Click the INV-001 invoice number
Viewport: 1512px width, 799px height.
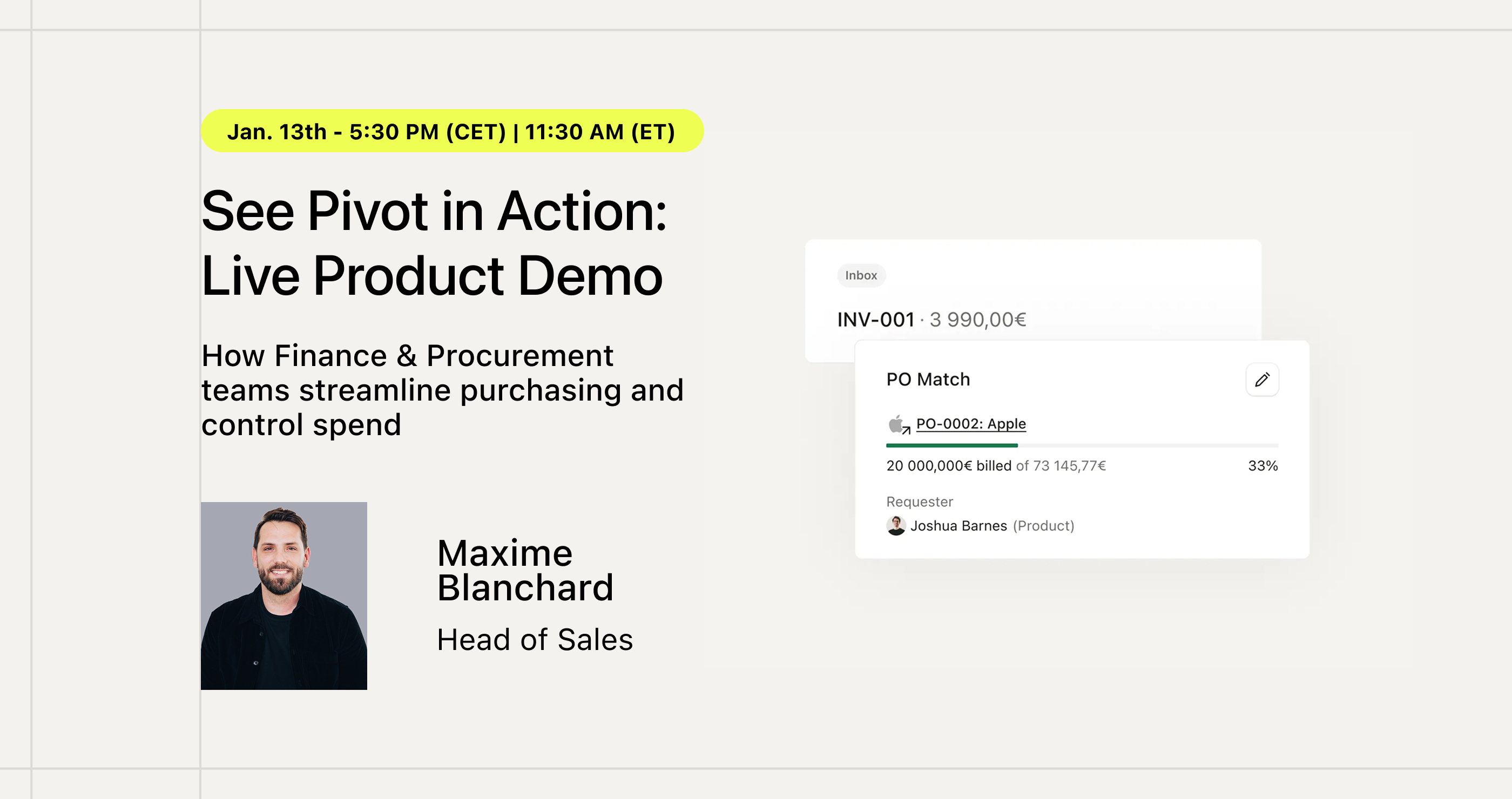876,320
